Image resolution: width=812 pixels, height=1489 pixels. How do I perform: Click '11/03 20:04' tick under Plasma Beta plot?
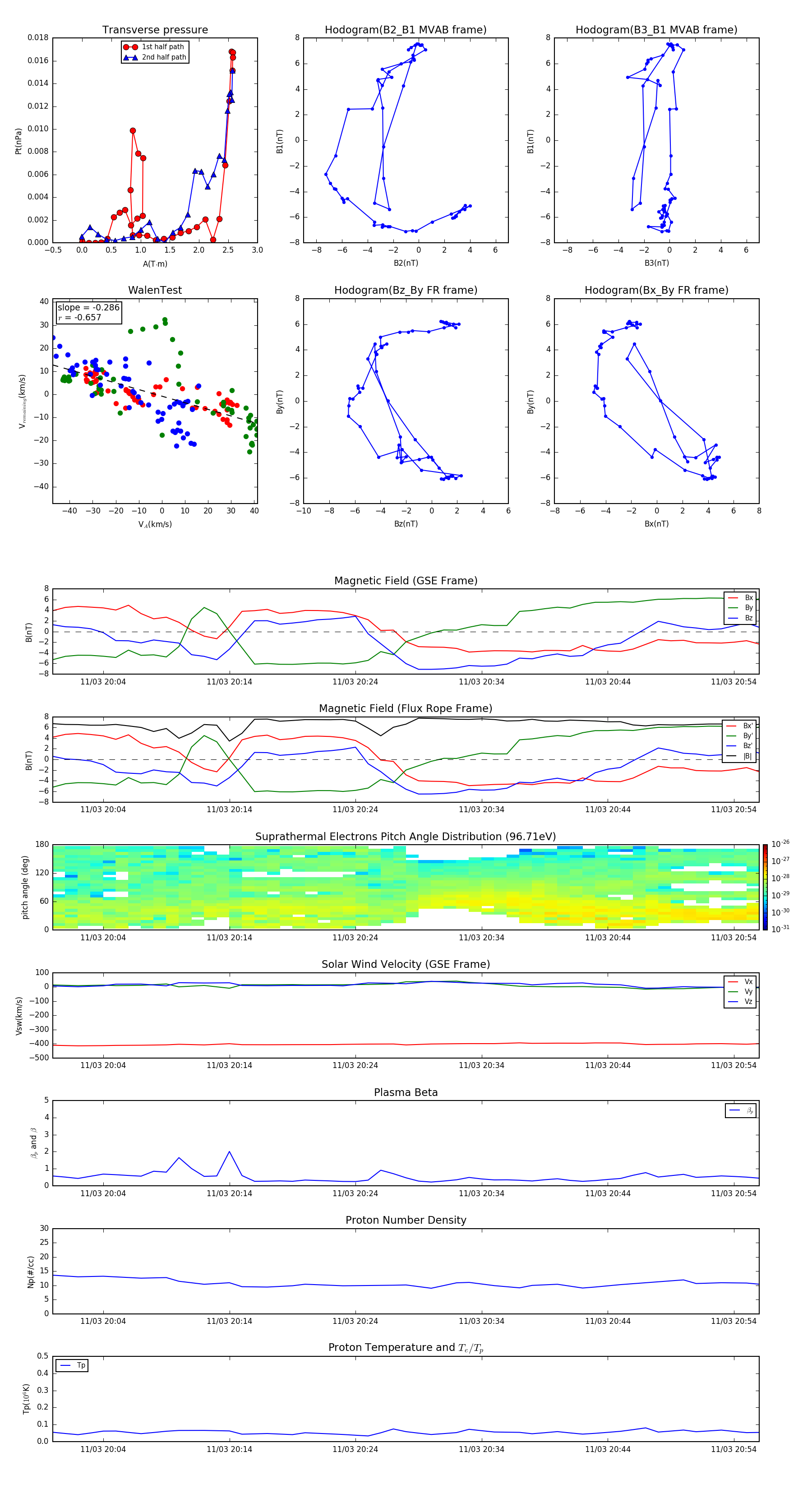(103, 1193)
